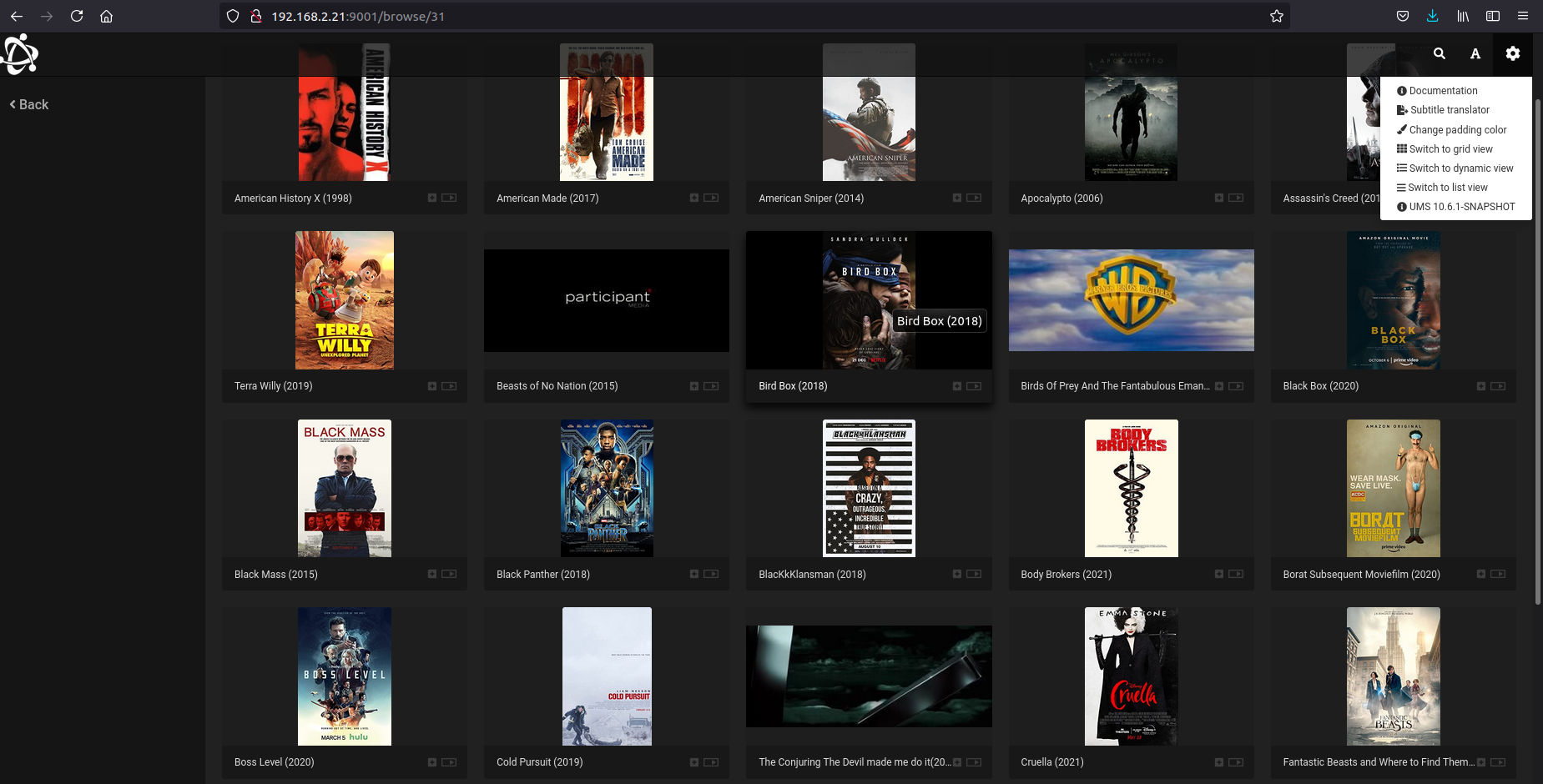1543x784 pixels.
Task: Go to browser home page
Action: coord(106,16)
